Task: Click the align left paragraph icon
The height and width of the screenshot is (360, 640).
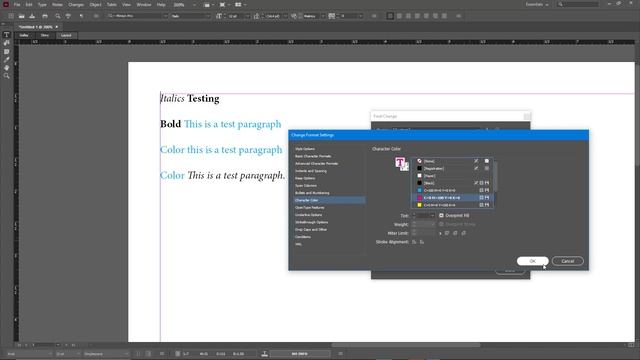Action: pos(390,16)
